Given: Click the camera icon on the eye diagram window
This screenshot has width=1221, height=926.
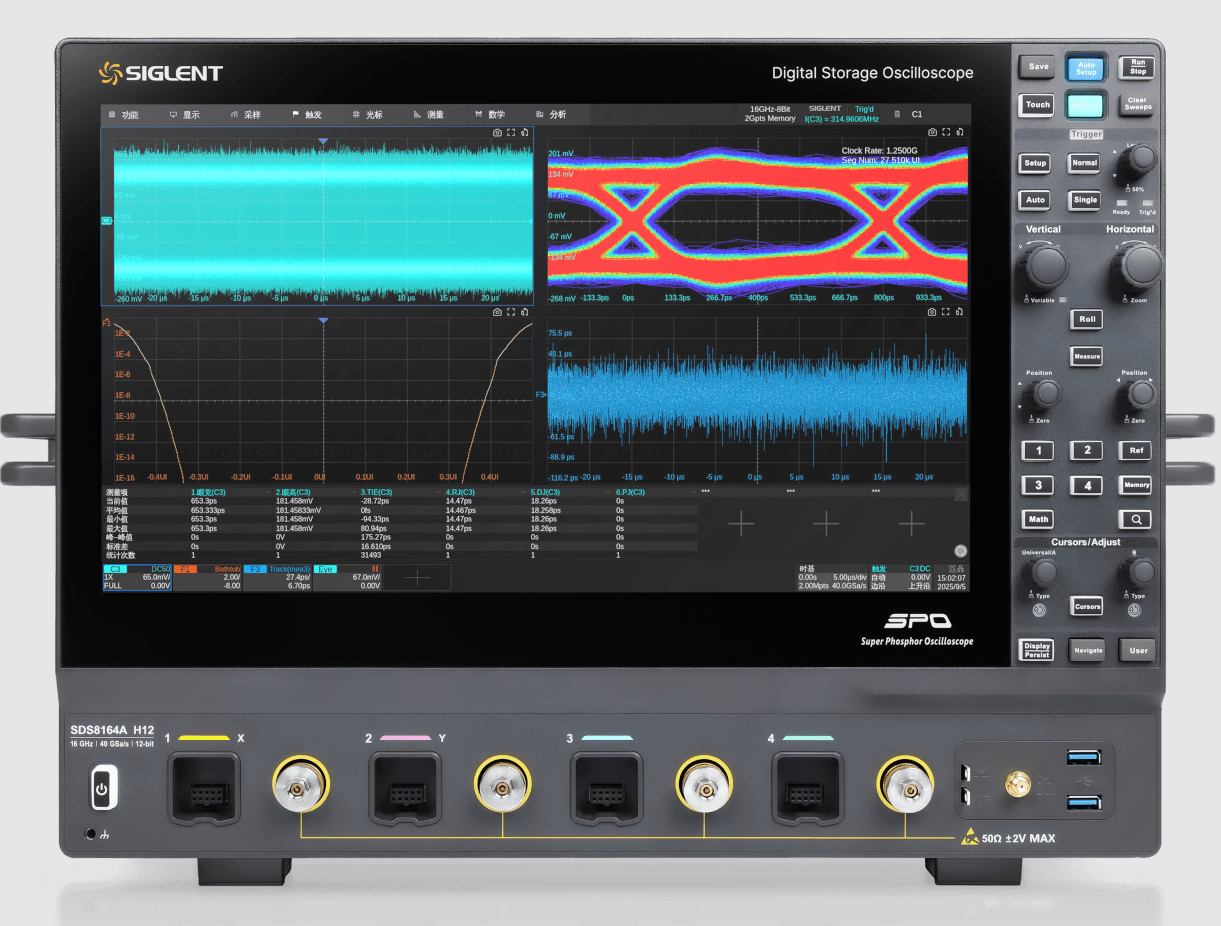Looking at the screenshot, I should pyautogui.click(x=932, y=132).
